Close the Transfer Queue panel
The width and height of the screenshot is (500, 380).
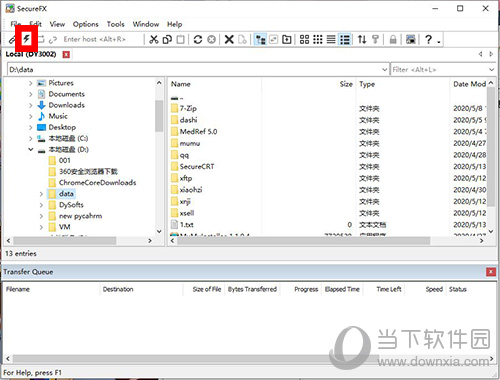tap(491, 272)
